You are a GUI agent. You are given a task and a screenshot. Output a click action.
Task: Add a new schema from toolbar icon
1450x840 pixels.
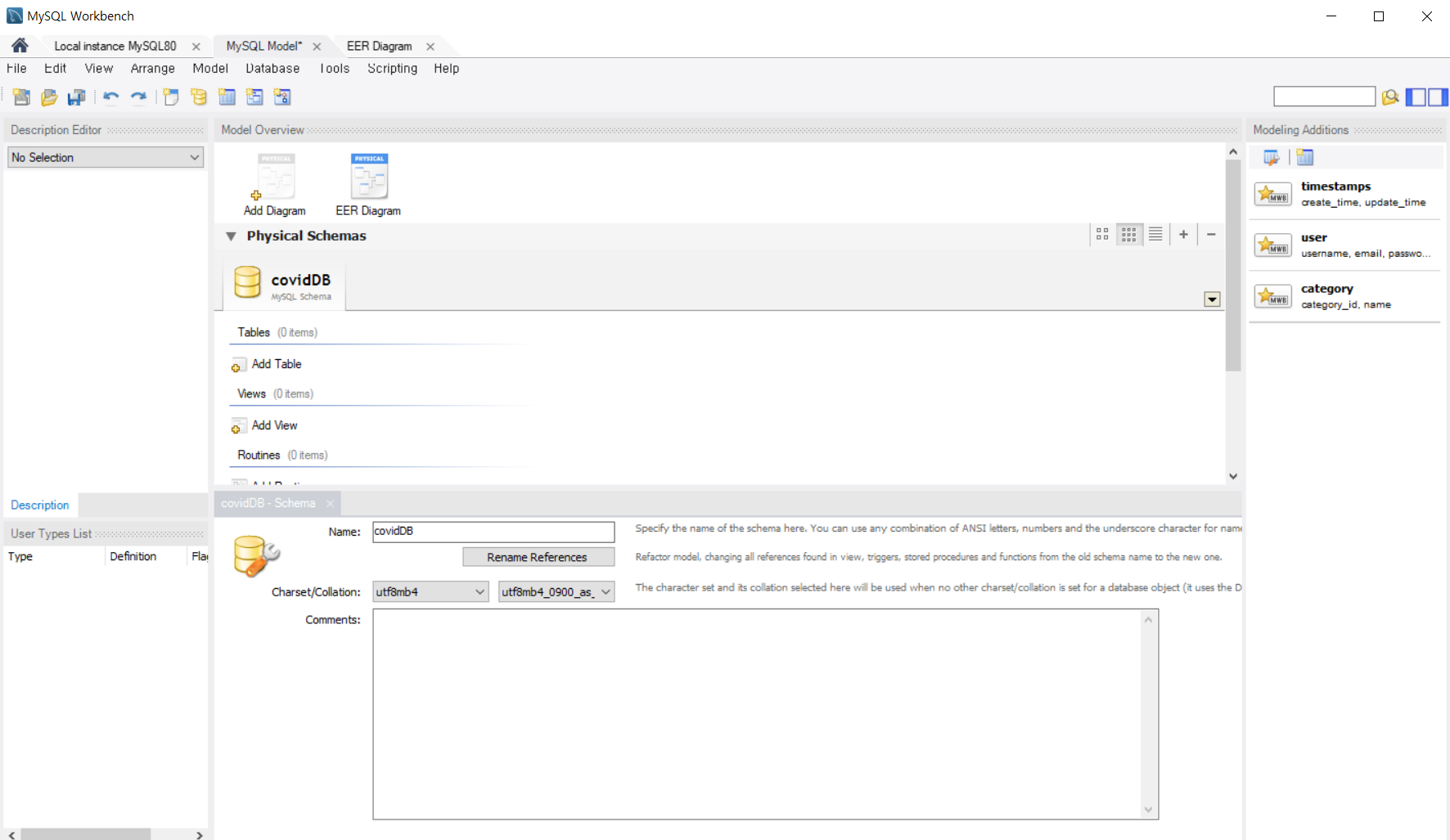click(199, 97)
